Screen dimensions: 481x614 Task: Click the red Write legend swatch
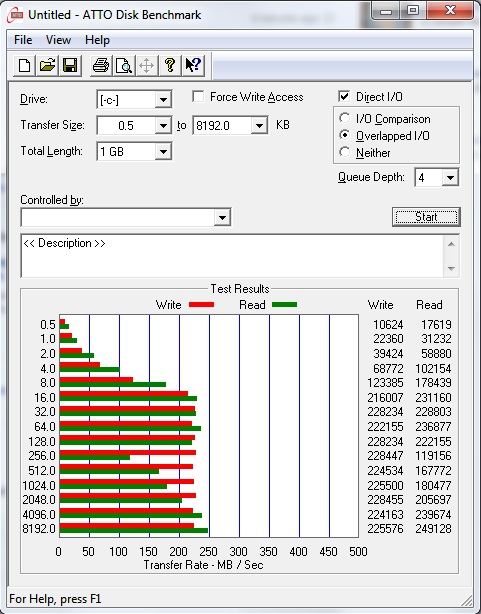pos(201,305)
